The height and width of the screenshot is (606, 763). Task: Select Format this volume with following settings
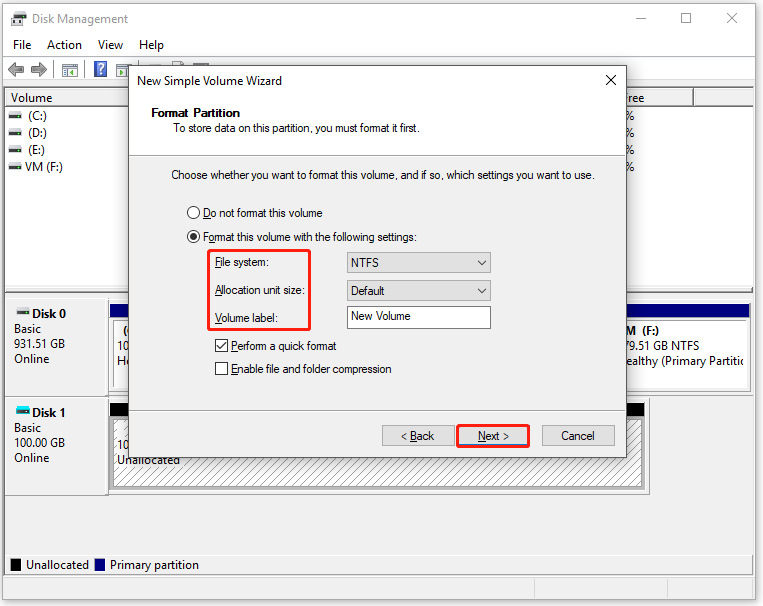point(194,237)
